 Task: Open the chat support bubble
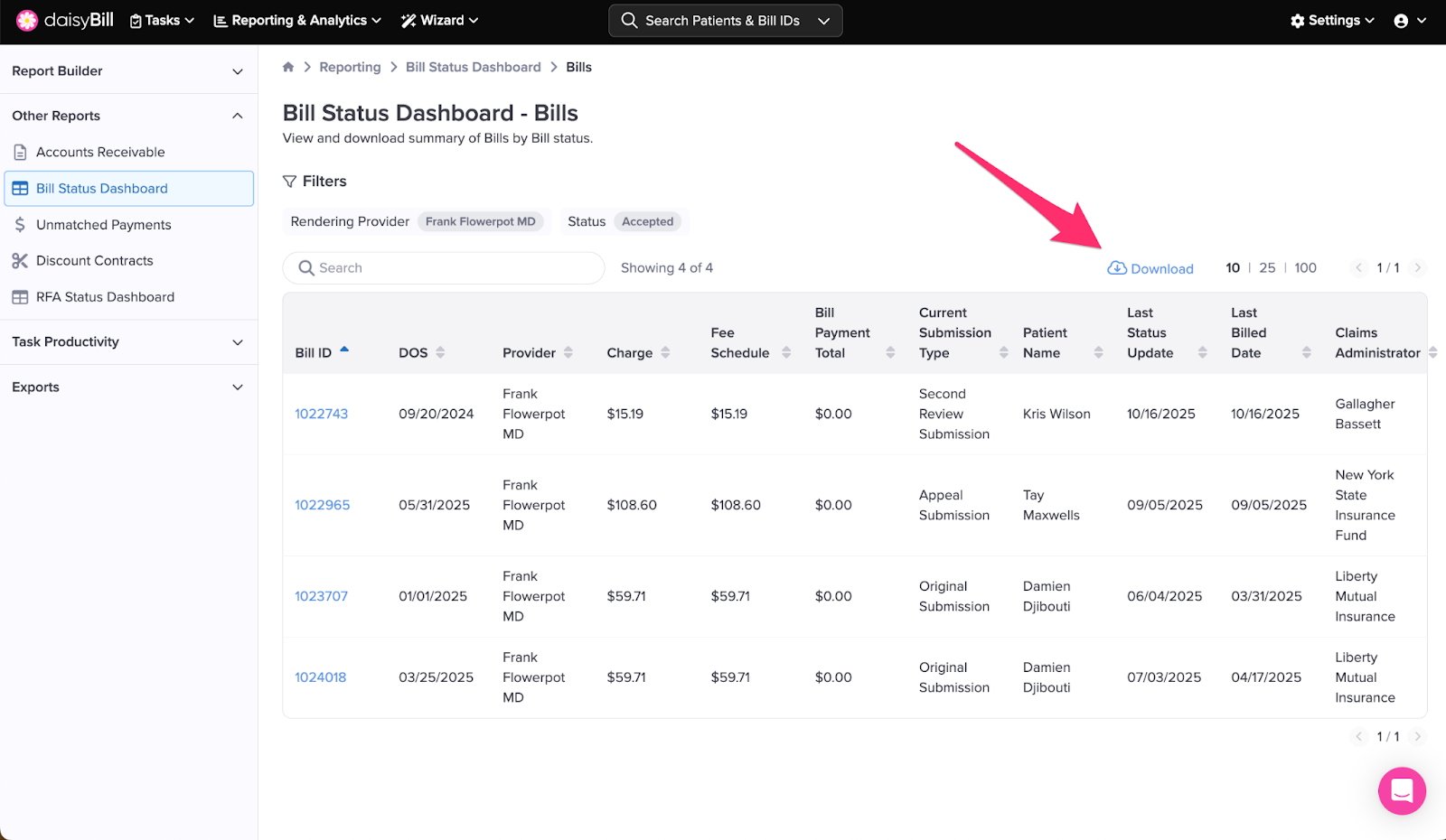[x=1402, y=791]
